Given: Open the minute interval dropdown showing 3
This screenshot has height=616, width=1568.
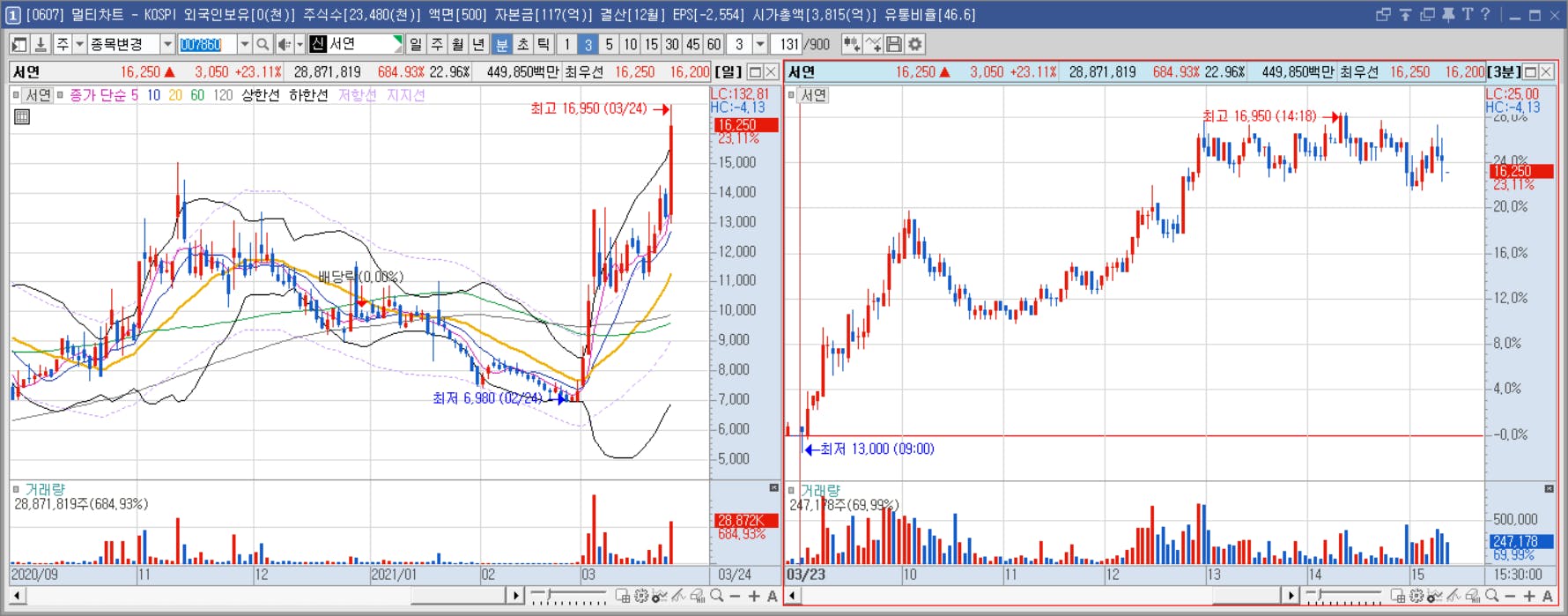Looking at the screenshot, I should coord(760,44).
